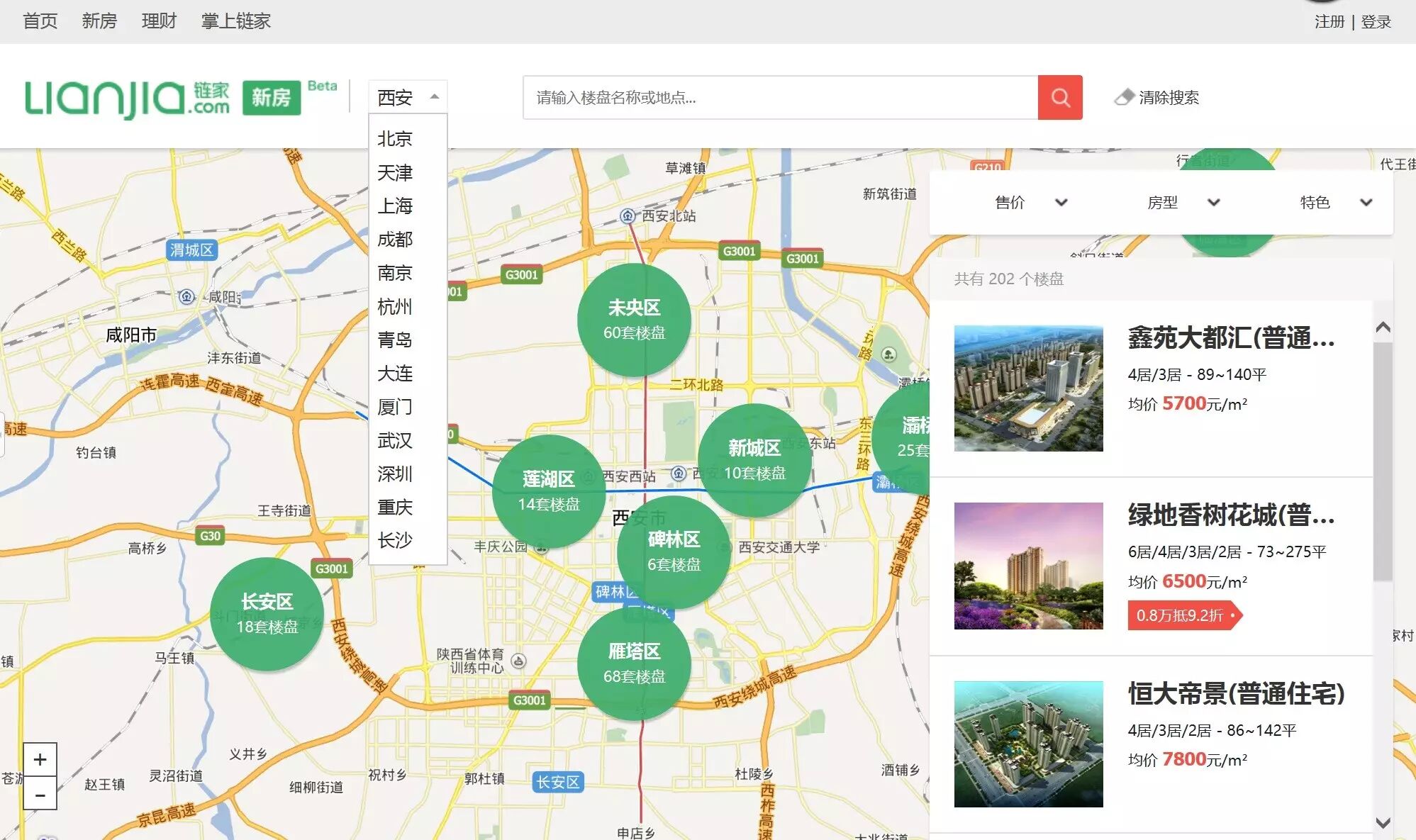Image resolution: width=1416 pixels, height=840 pixels.
Task: Open the 绿地香树花城 listing thumbnail
Action: pos(1028,566)
